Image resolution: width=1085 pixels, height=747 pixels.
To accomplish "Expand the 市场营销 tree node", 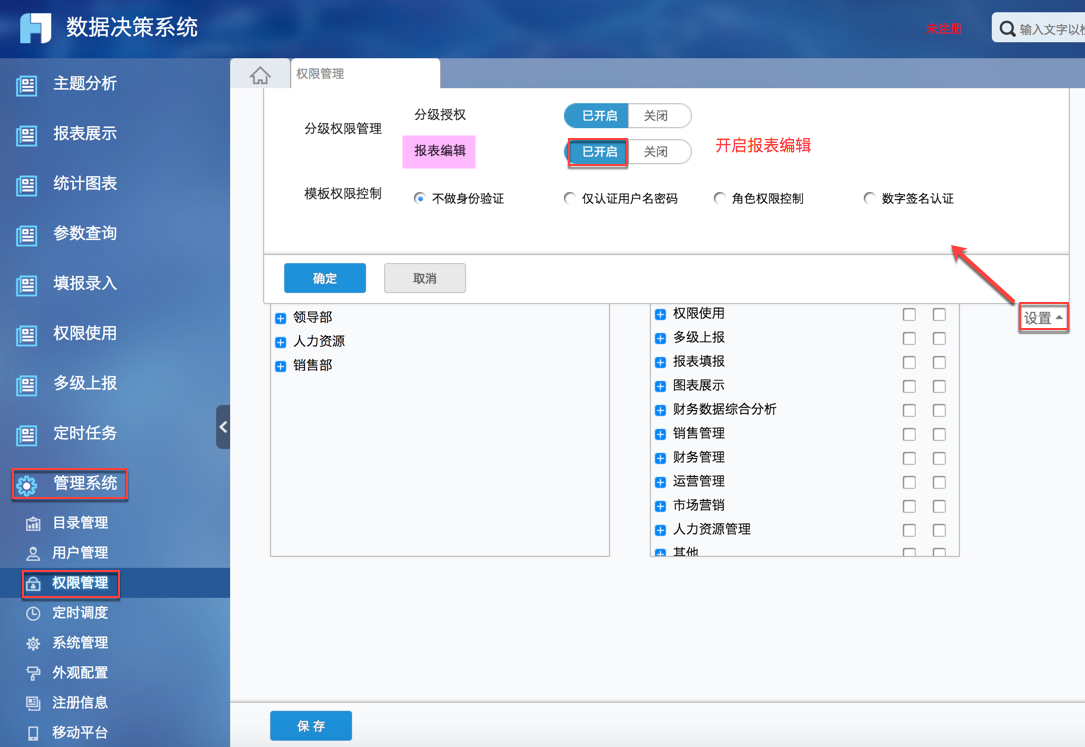I will point(660,506).
